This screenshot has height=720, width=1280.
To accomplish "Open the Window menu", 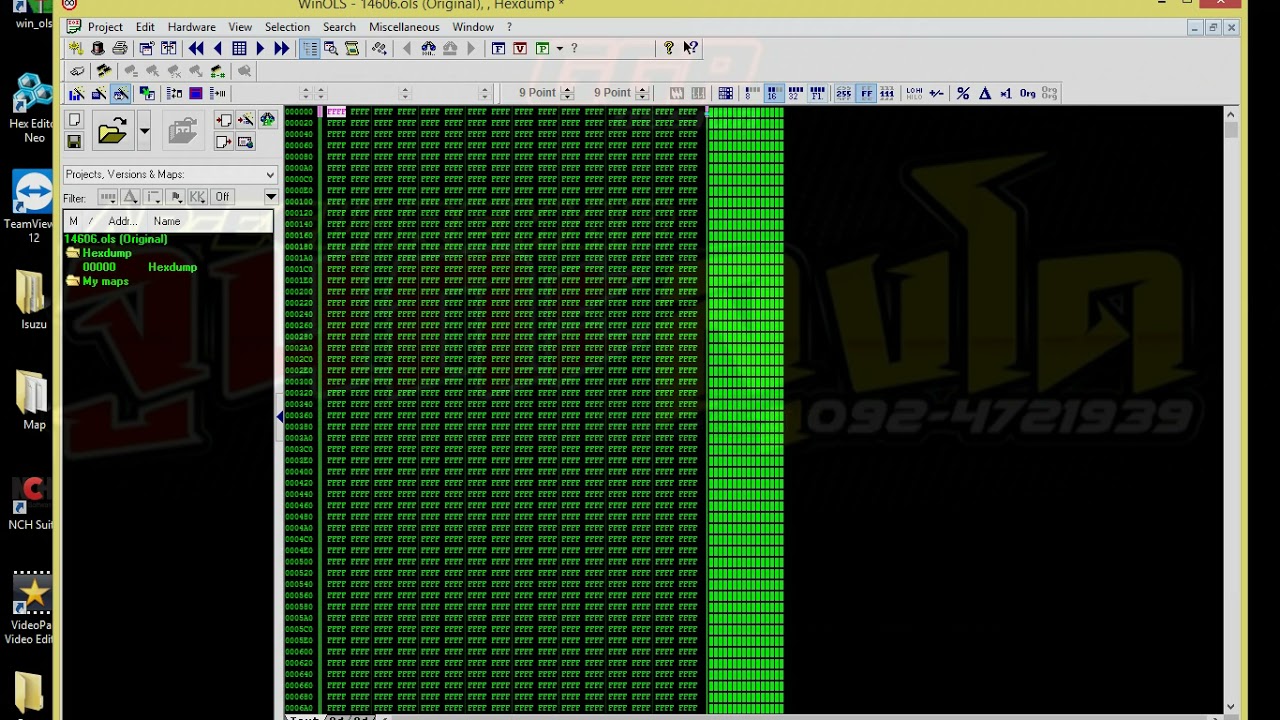I will pyautogui.click(x=473, y=27).
